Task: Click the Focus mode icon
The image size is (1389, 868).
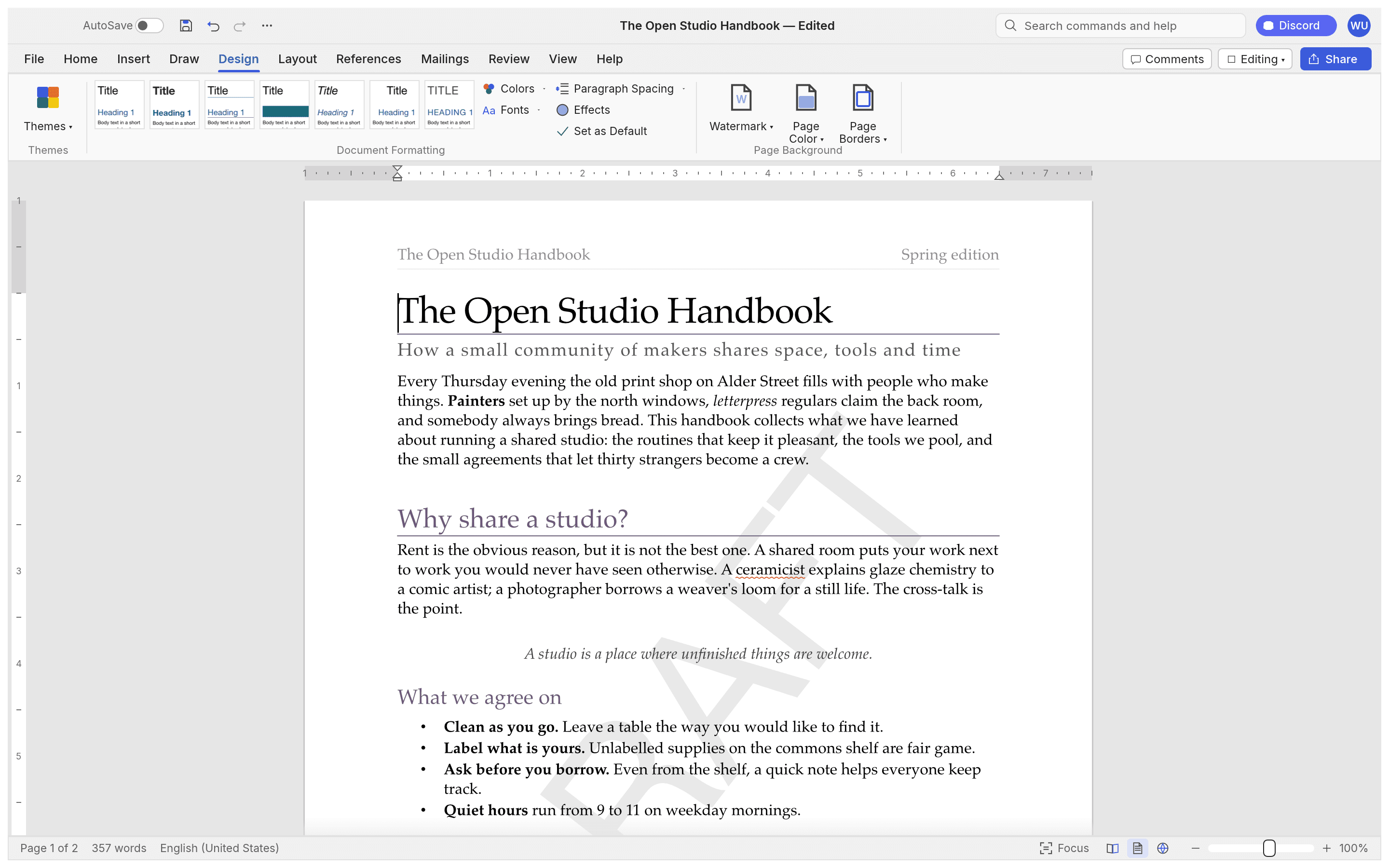Action: pyautogui.click(x=1046, y=848)
